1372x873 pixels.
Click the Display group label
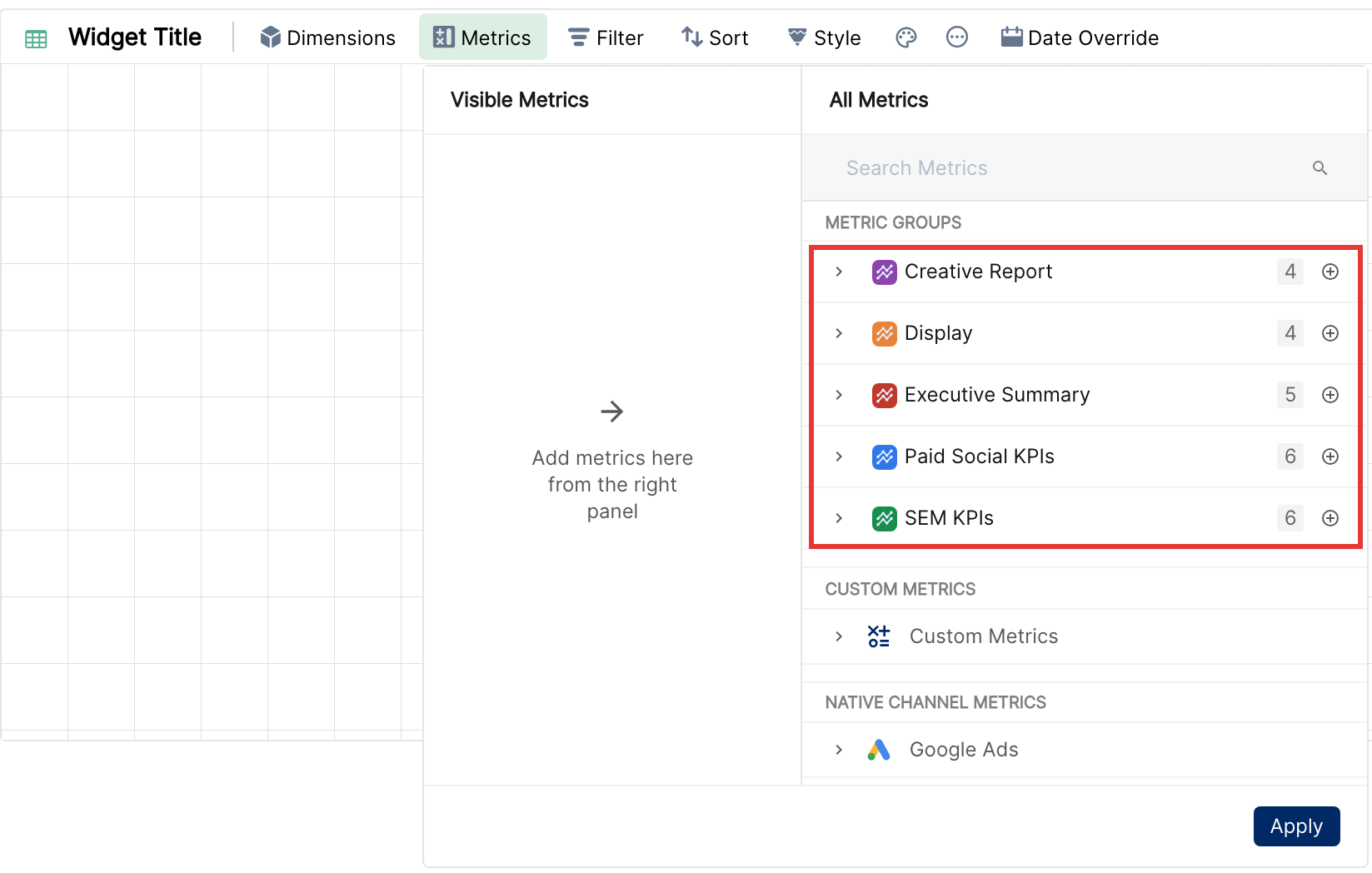[939, 333]
